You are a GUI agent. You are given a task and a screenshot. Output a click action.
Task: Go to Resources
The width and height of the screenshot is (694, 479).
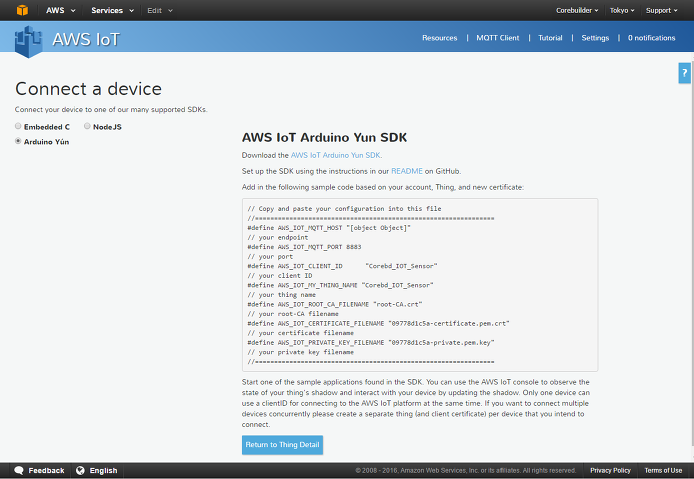coord(440,38)
